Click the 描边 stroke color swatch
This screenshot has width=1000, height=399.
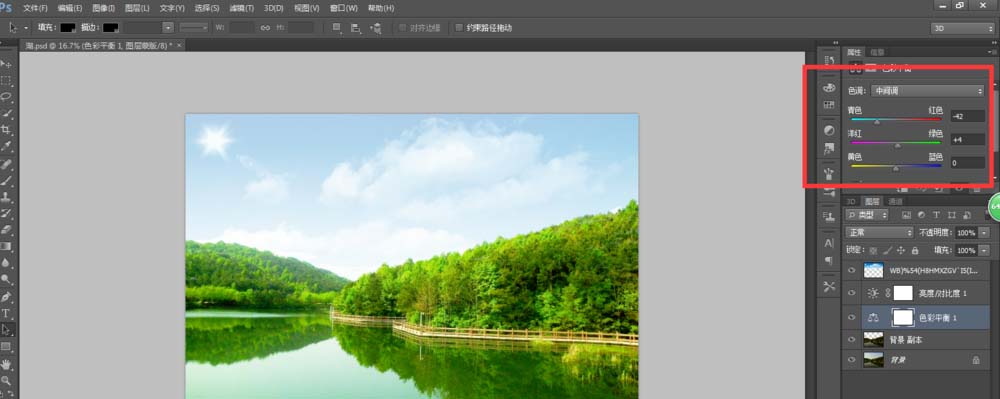pyautogui.click(x=111, y=28)
